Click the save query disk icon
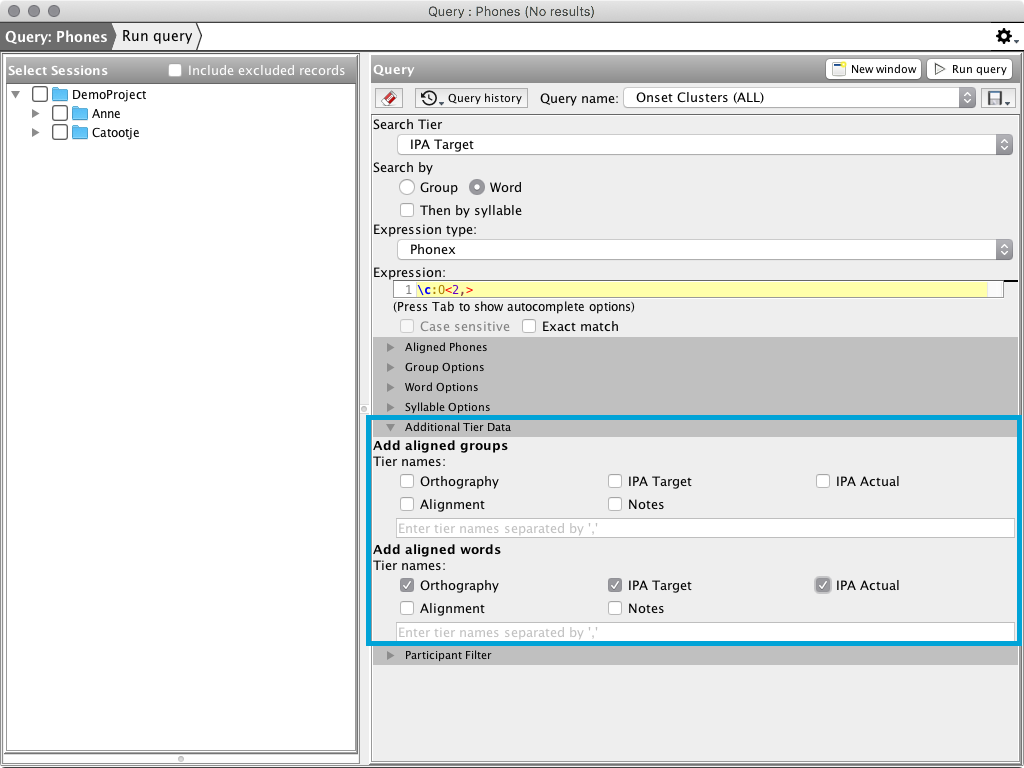Viewport: 1024px width, 768px height. point(998,98)
